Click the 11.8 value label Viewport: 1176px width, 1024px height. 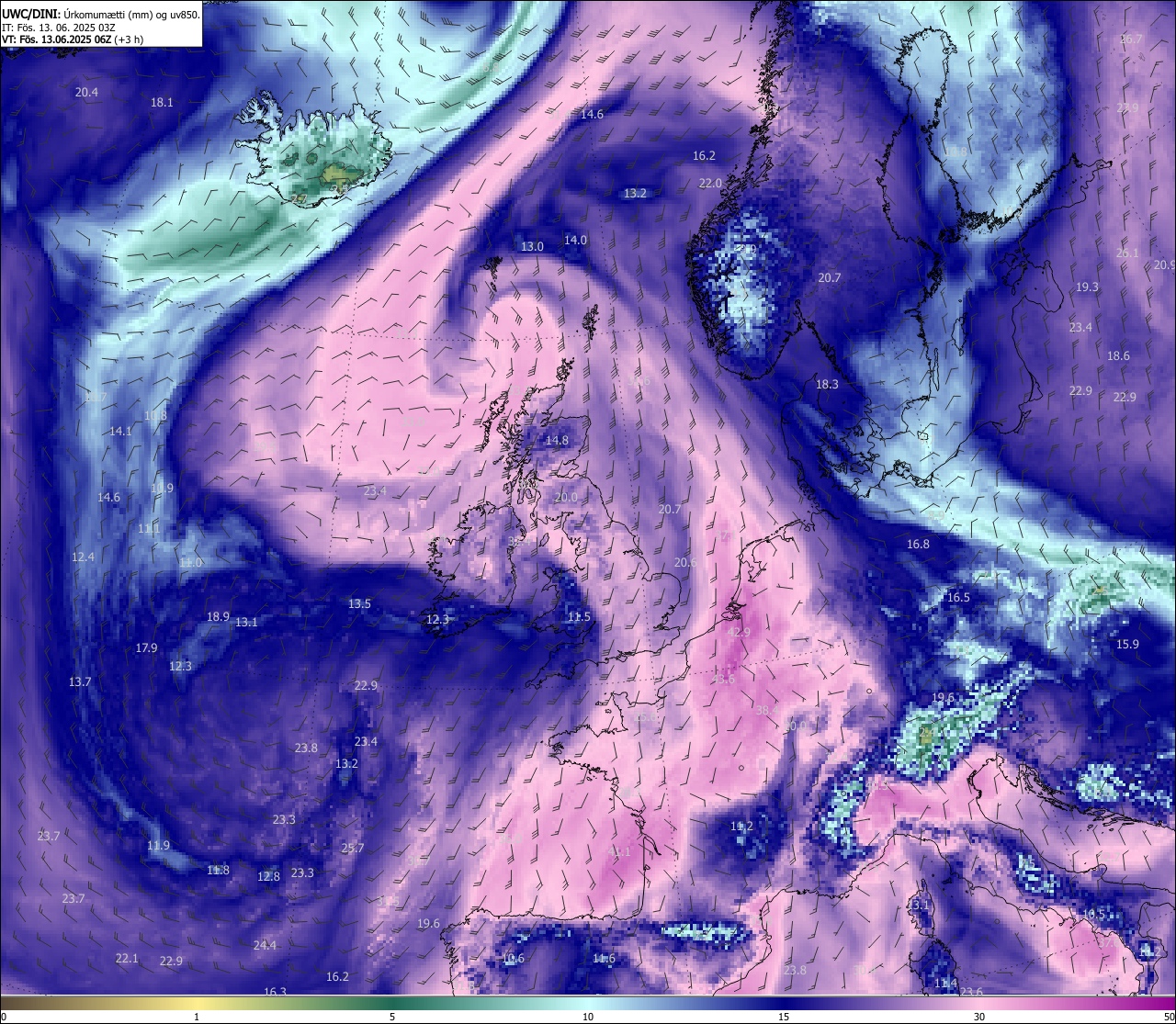click(x=218, y=871)
